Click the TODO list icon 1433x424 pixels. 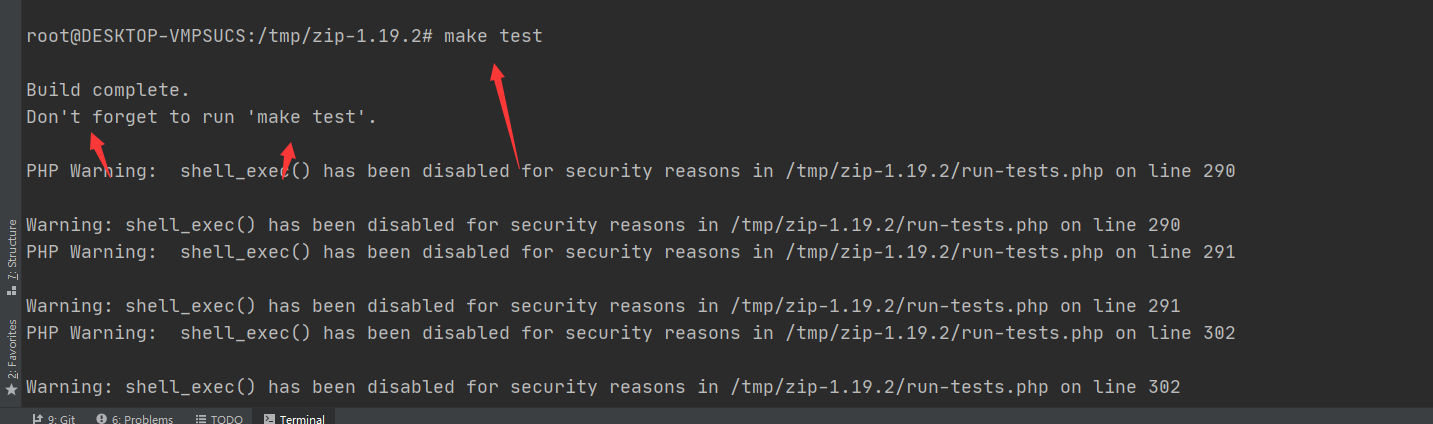tap(201, 419)
